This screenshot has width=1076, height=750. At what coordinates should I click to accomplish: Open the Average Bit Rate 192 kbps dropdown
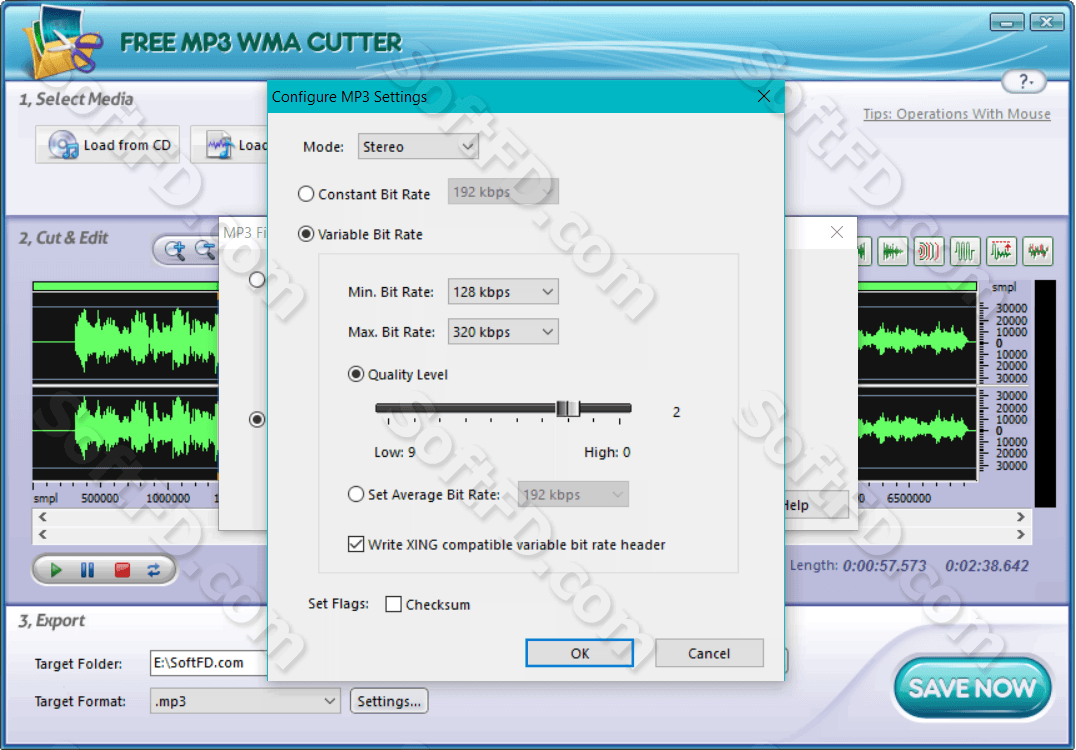point(573,494)
